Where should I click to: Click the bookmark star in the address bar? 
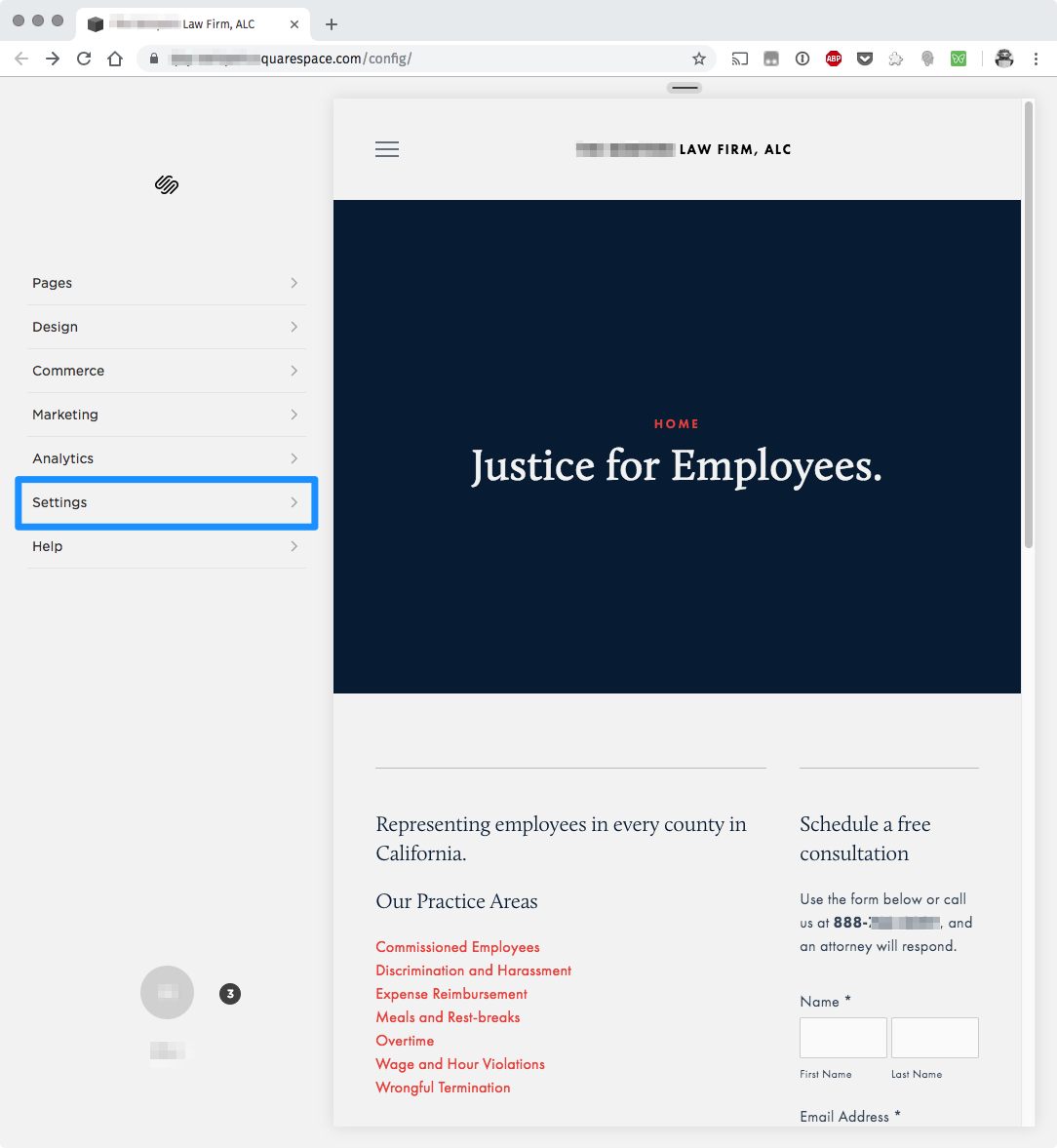click(x=699, y=59)
